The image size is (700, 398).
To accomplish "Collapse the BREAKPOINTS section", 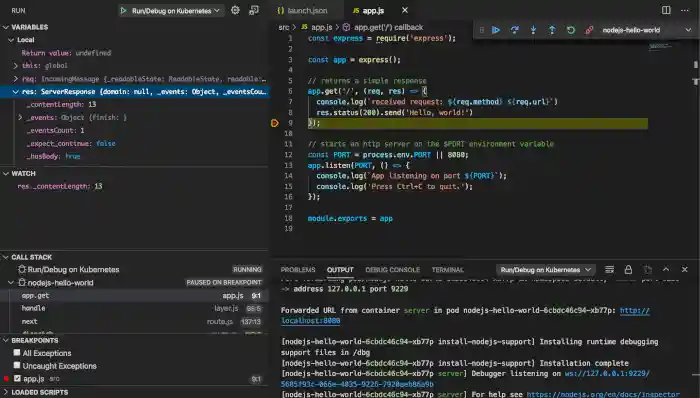I will (6, 340).
